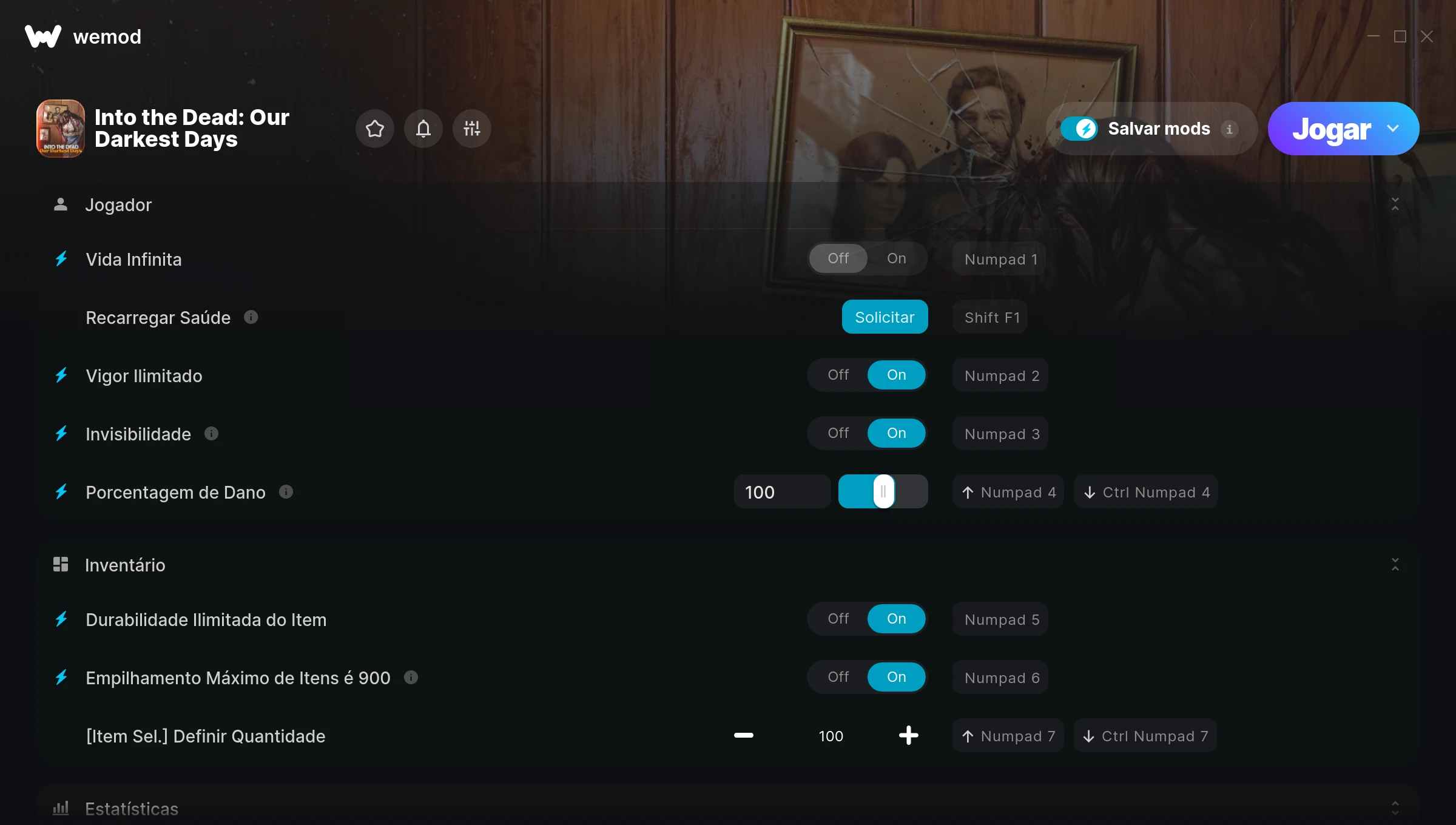1456x825 pixels.
Task: Click the favorite star icon
Action: tap(374, 129)
